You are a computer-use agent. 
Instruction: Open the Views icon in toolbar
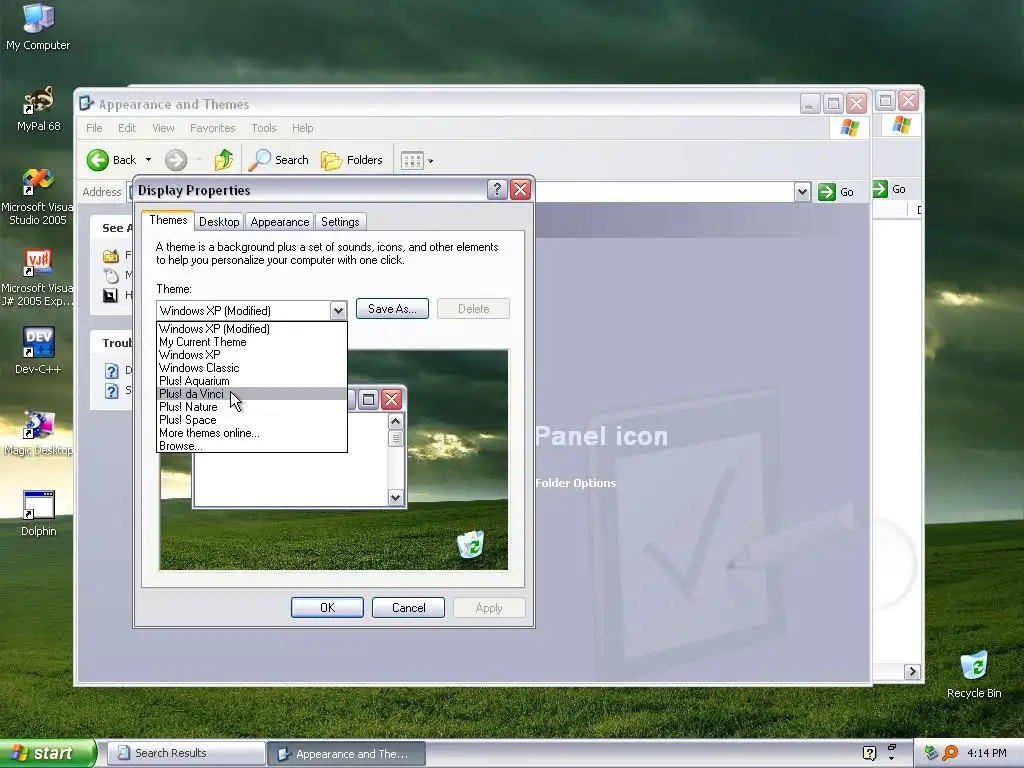[x=412, y=161]
